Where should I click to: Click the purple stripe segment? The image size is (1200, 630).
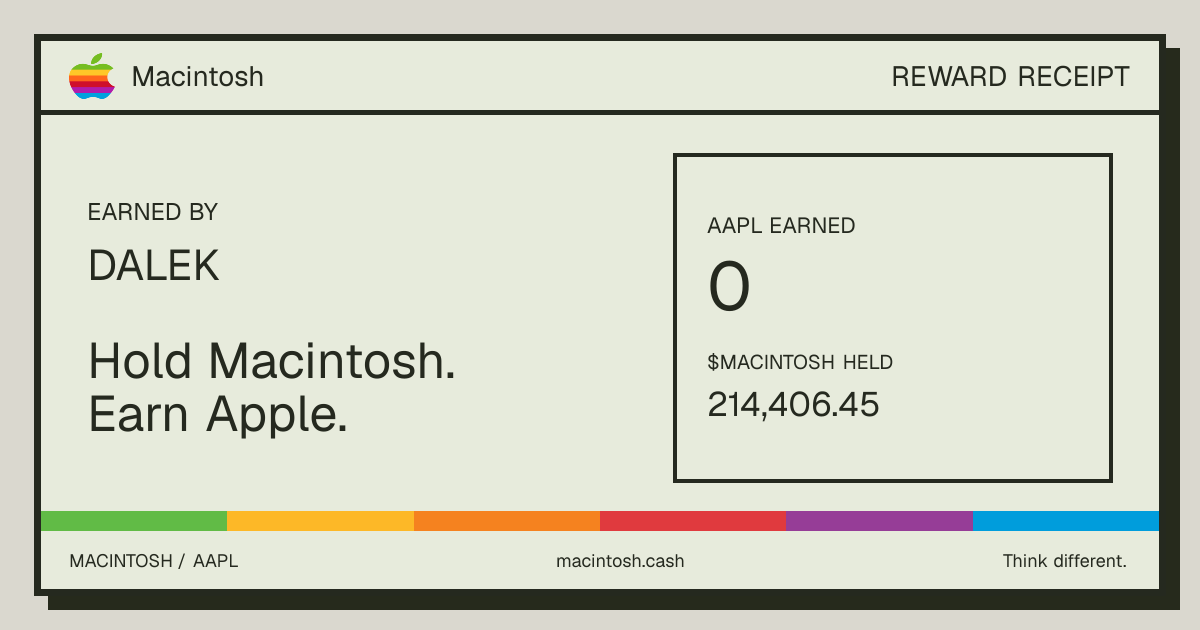879,521
